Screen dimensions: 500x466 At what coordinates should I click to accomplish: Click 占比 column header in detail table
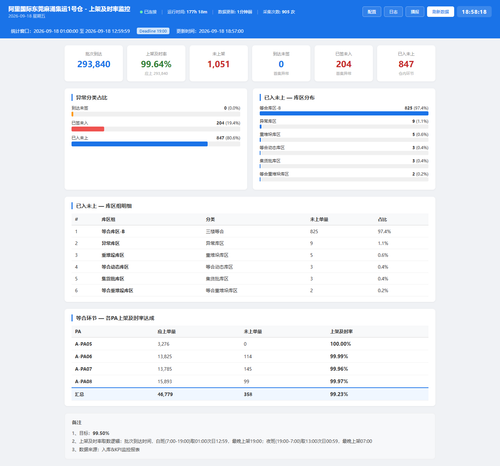[382, 219]
